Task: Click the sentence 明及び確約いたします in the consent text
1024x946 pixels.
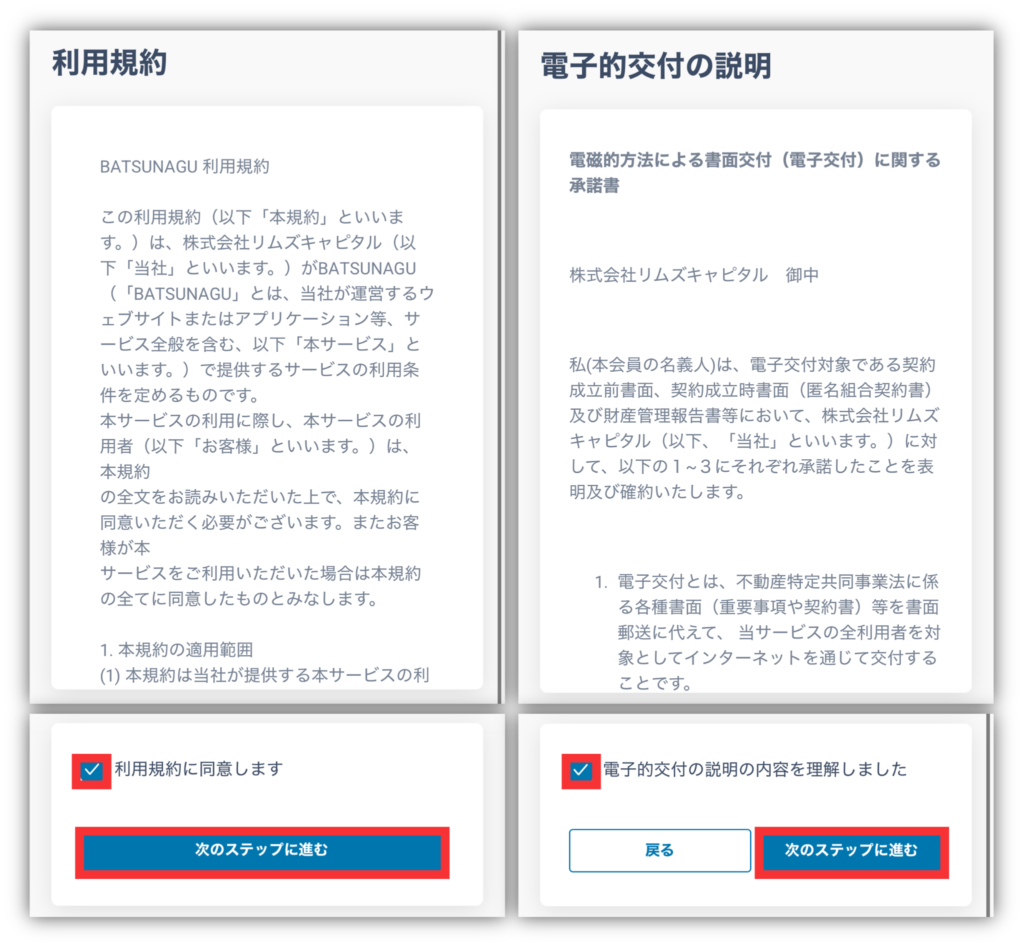Action: coord(657,492)
